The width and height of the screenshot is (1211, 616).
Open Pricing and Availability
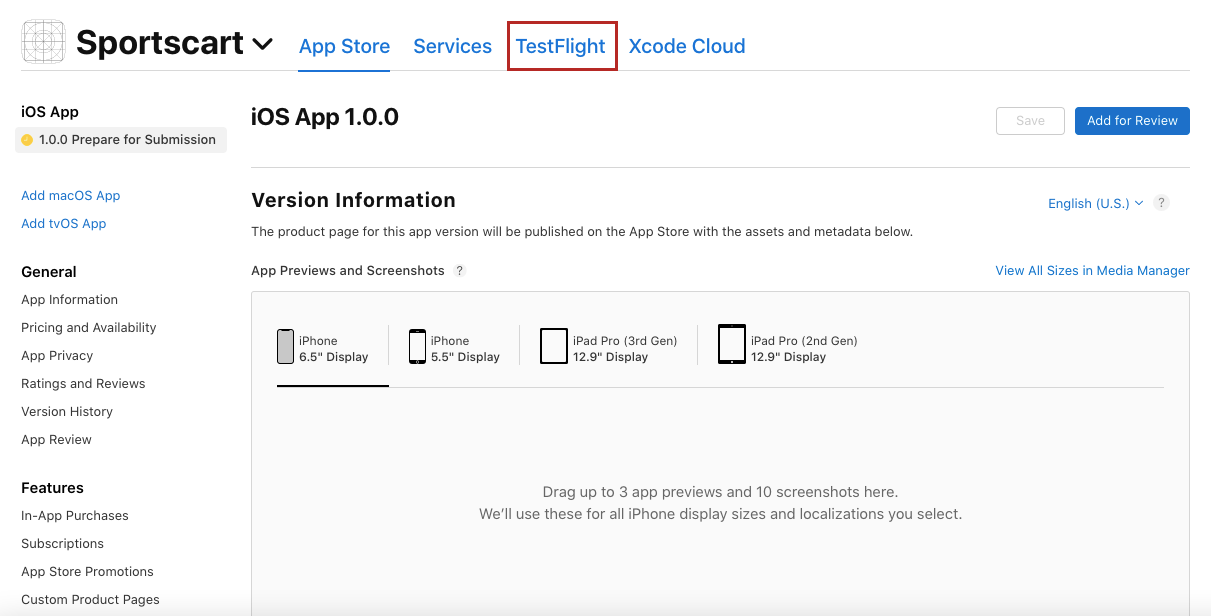[89, 328]
